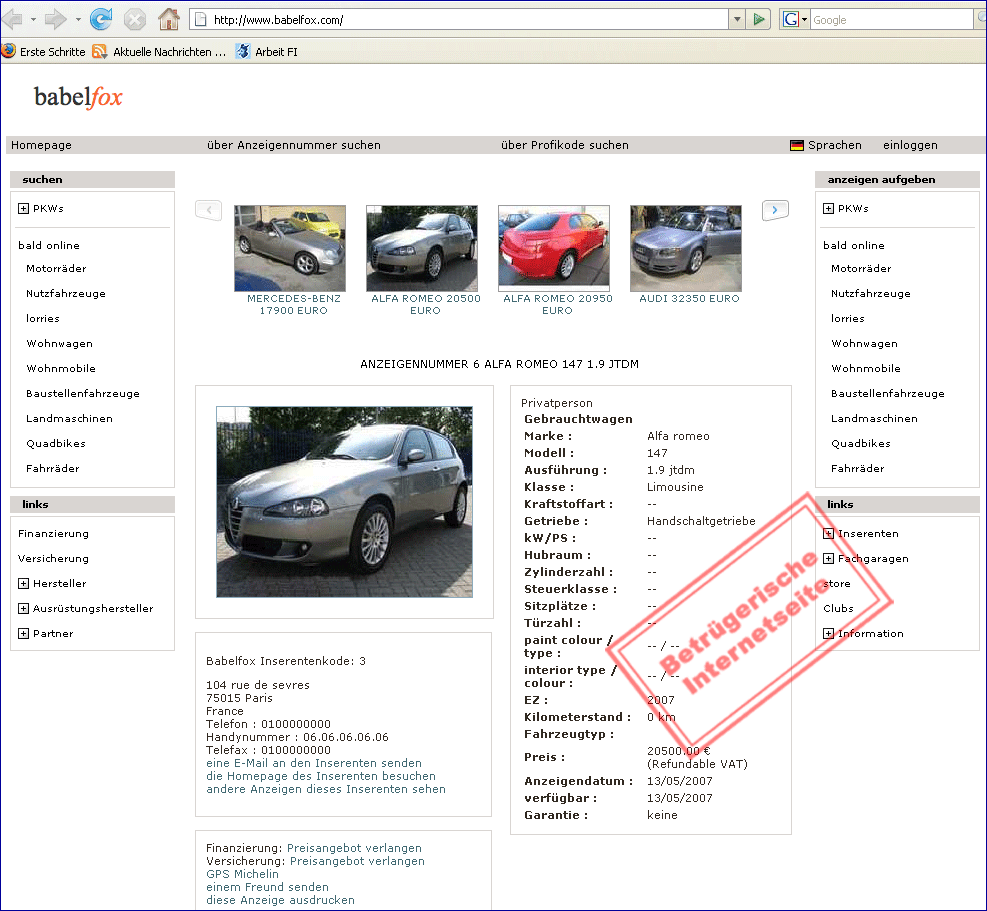This screenshot has height=911, width=987.
Task: Click Wohnmobile in the suchen panel
Action: click(61, 369)
